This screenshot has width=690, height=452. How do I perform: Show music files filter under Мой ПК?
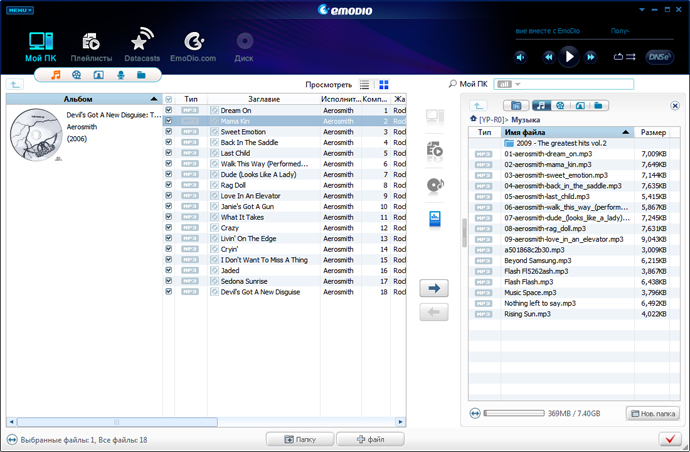[55, 75]
